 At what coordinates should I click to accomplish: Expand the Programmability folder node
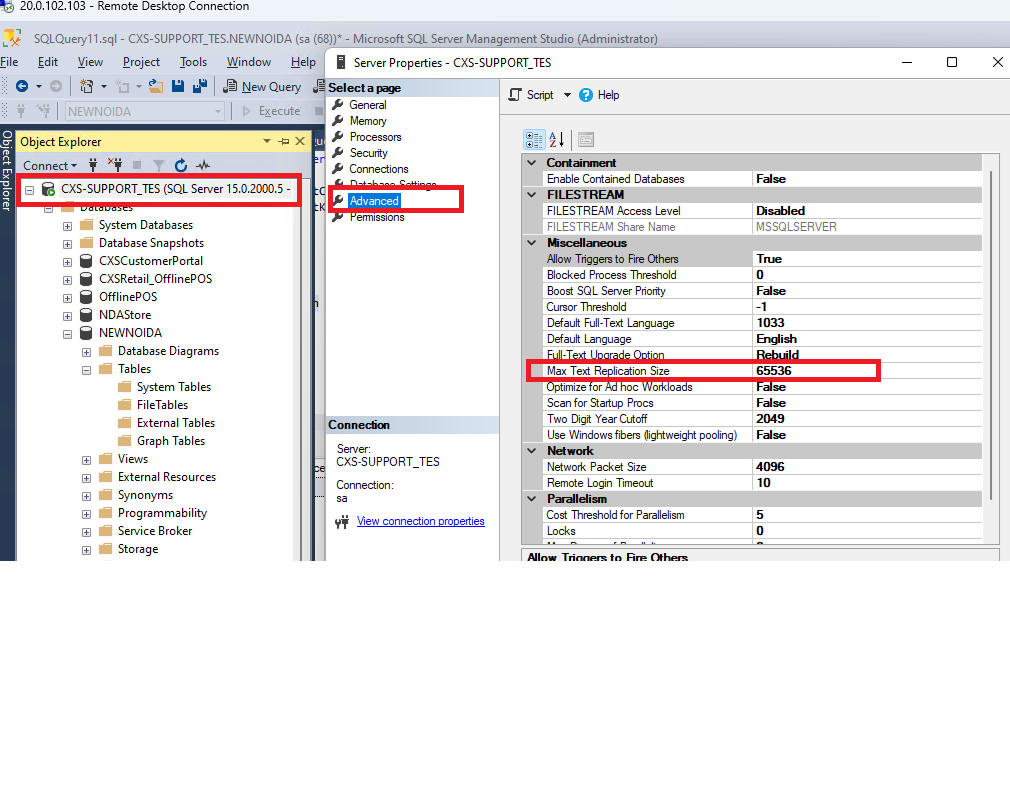86,515
